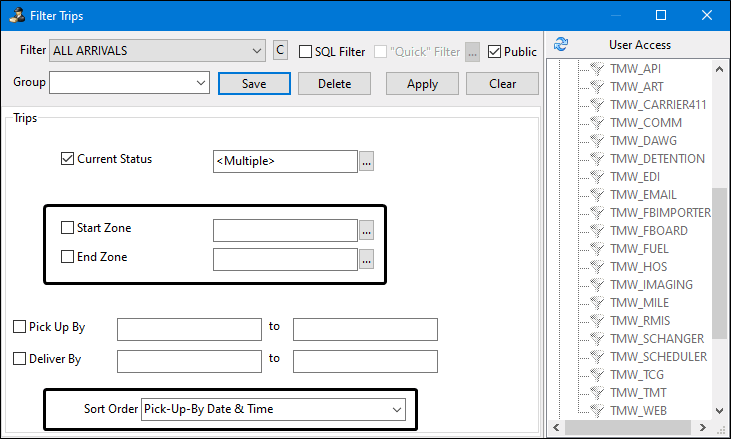The height and width of the screenshot is (439, 731).
Task: Click the Current Status <Multiple> field
Action: tap(285, 161)
